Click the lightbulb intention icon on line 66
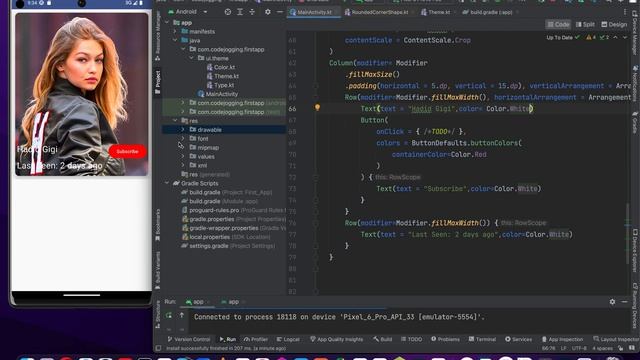640x360 pixels. [317, 108]
